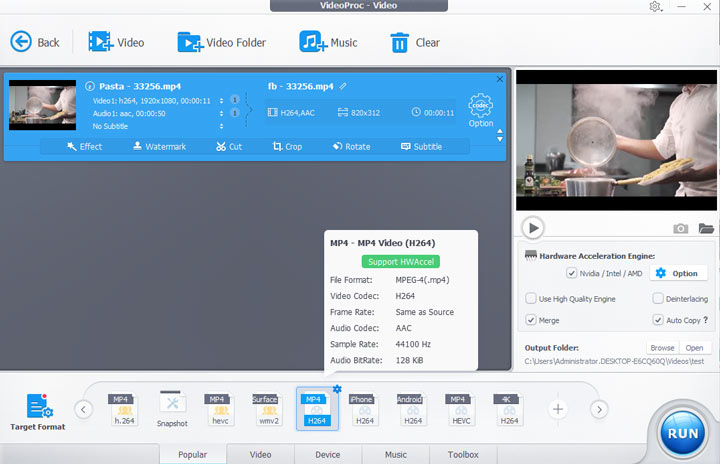This screenshot has width=720, height=464.
Task: Expand Video1 track selector
Action: click(221, 101)
